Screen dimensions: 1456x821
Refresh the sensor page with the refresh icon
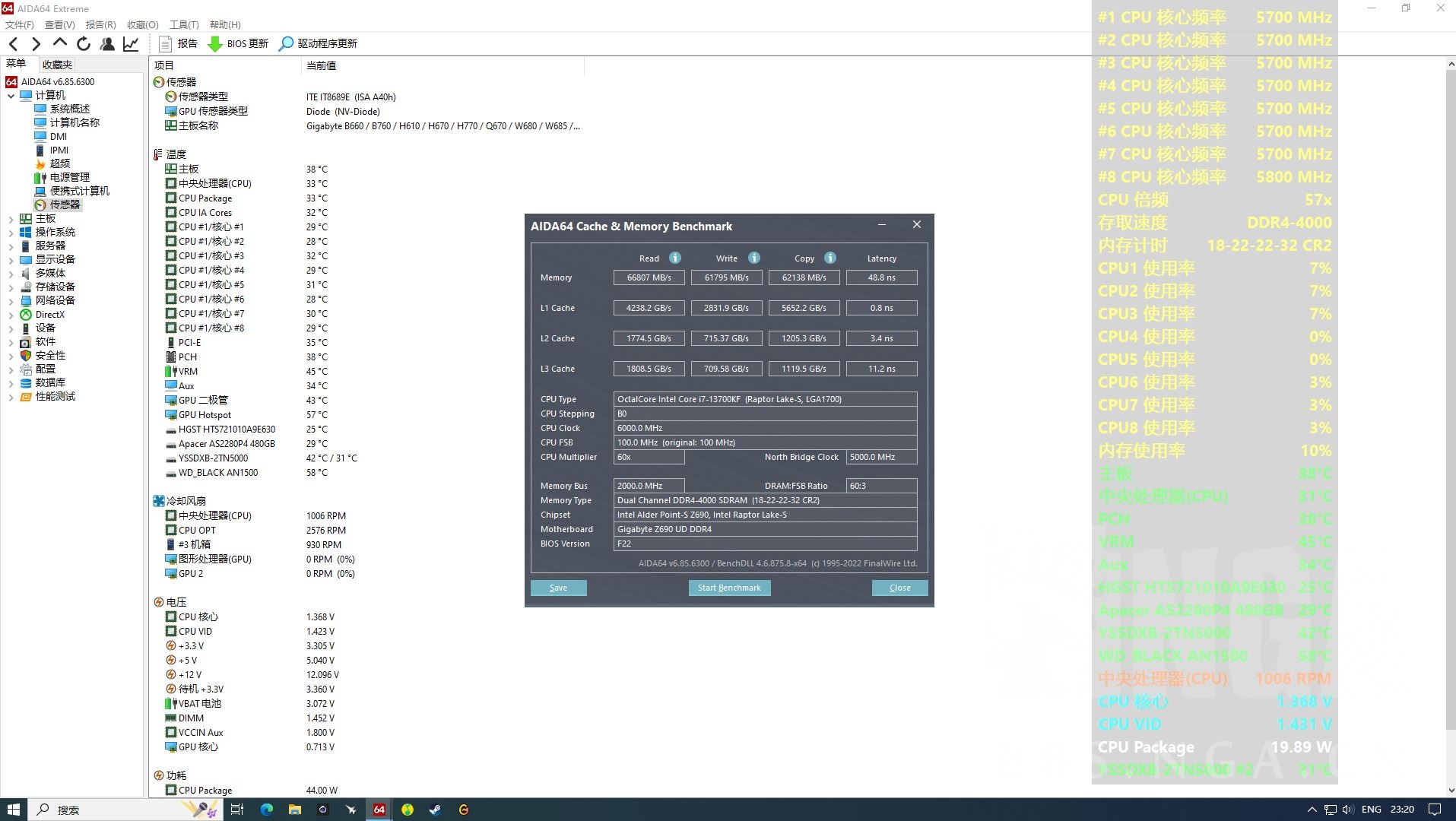tap(84, 44)
